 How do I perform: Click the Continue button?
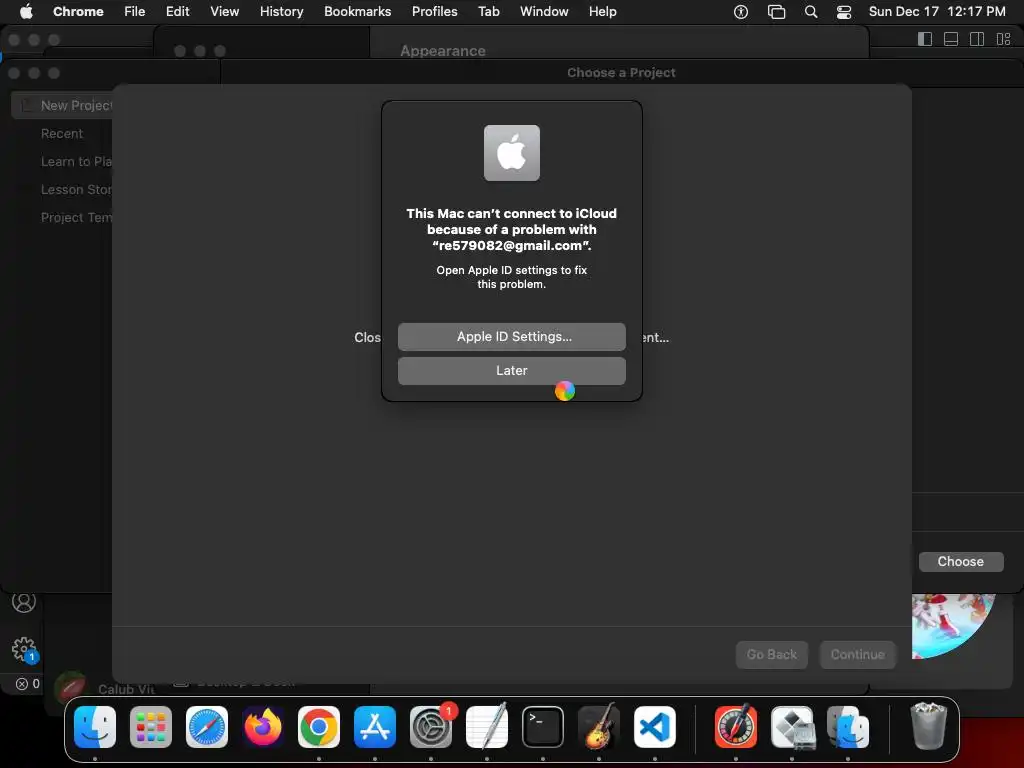(x=857, y=654)
